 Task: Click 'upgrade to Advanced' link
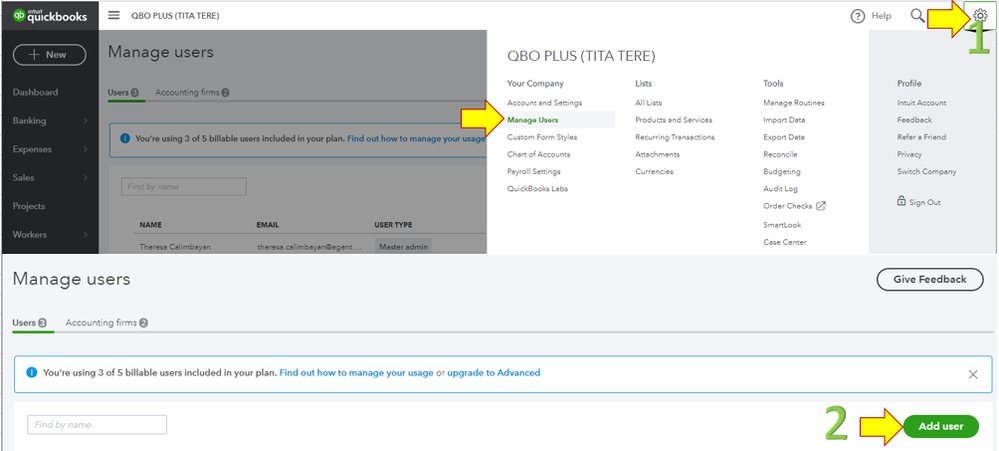(x=494, y=373)
